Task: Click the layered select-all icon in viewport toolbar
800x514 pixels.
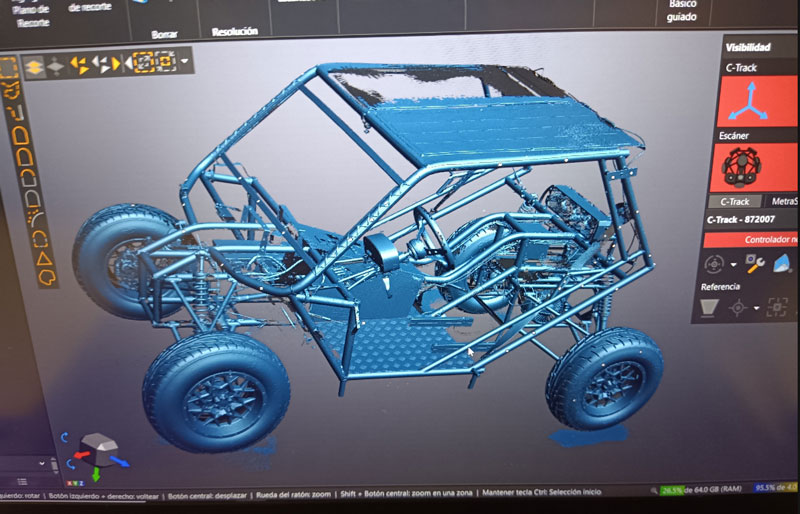Action: pos(34,66)
